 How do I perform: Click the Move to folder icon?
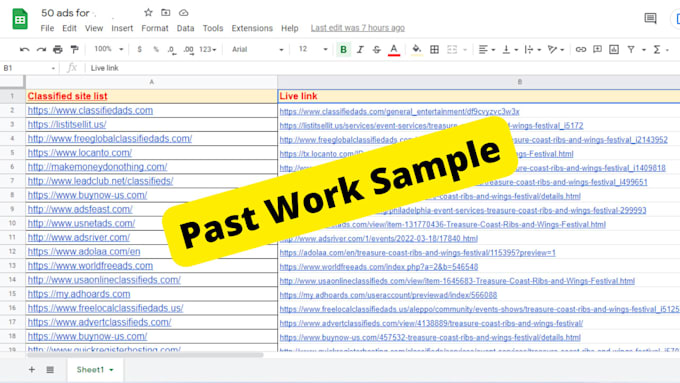point(166,13)
